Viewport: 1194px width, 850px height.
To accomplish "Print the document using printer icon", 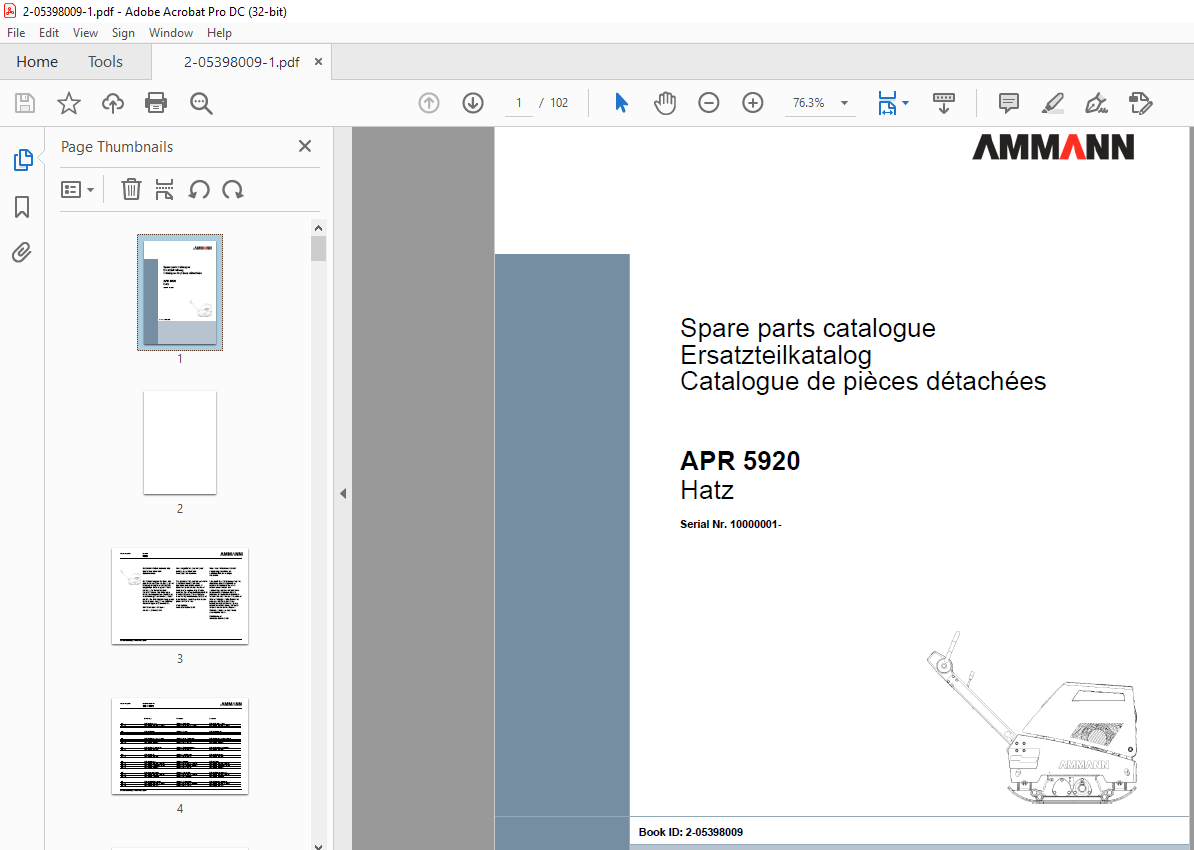I will click(156, 103).
